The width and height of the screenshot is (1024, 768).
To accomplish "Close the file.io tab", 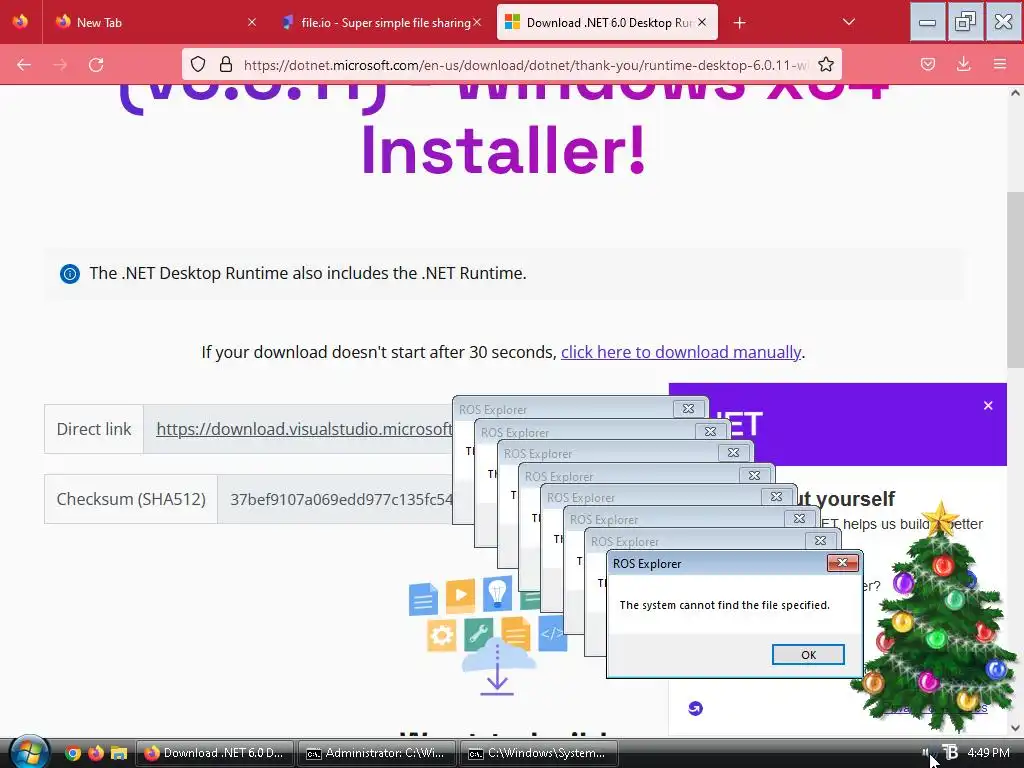I will (477, 22).
